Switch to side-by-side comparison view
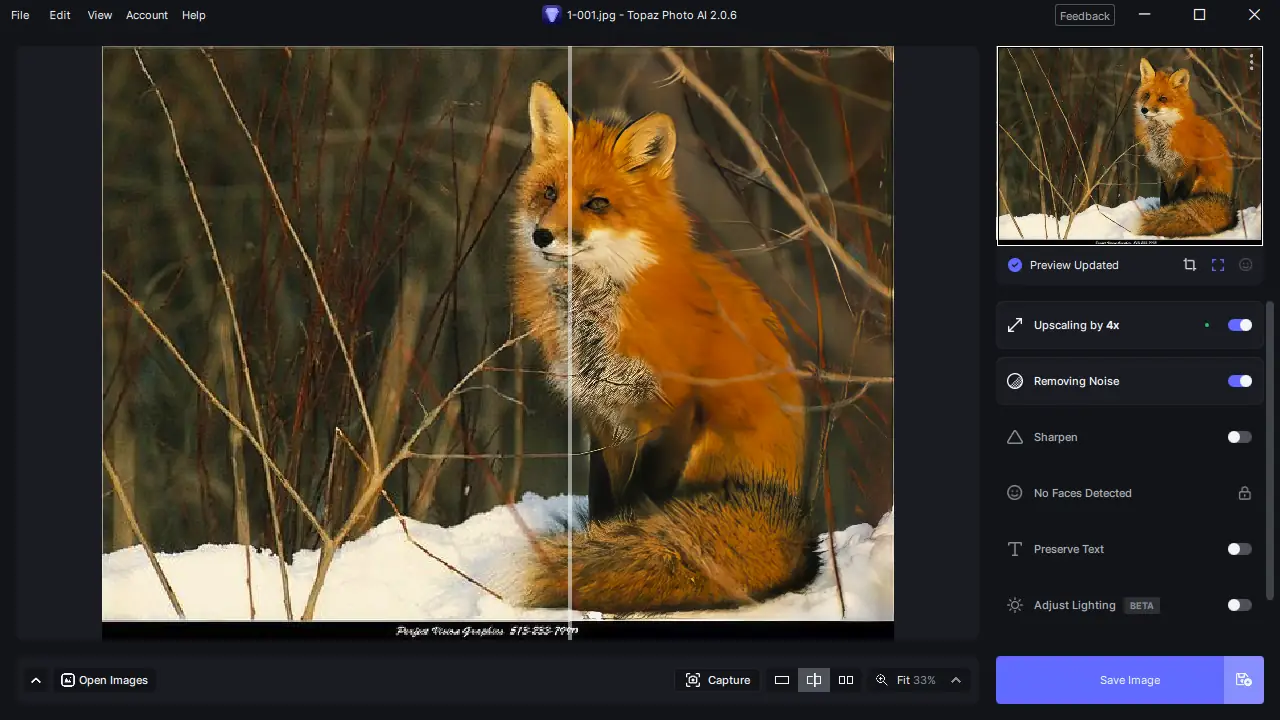The width and height of the screenshot is (1280, 720). [846, 680]
